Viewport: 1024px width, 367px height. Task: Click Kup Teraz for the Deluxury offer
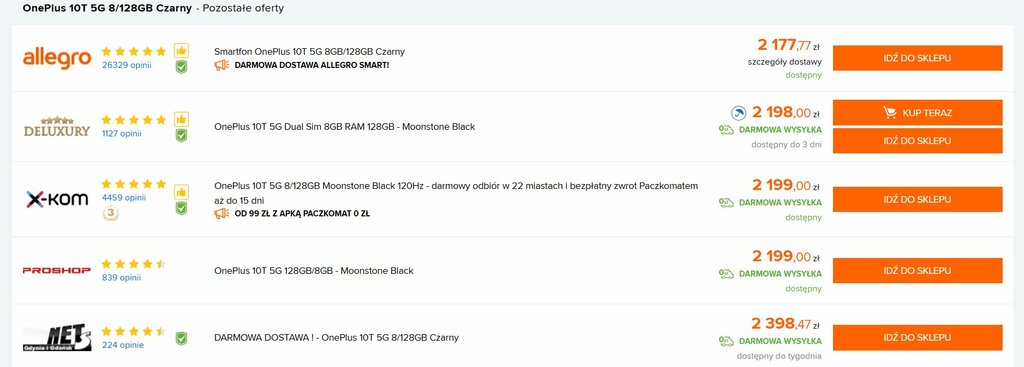917,113
